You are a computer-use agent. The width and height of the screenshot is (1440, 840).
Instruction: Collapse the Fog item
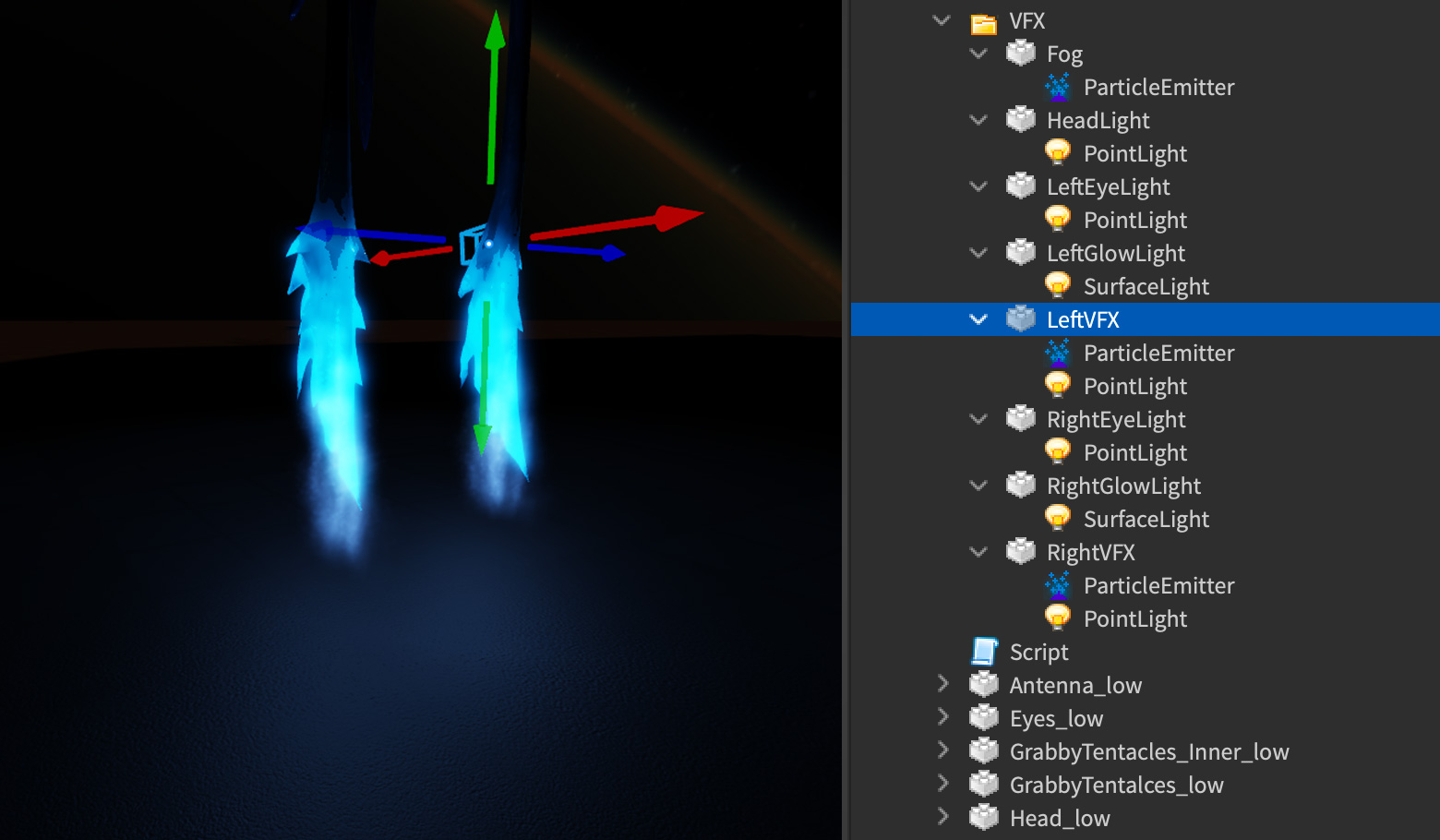point(978,54)
